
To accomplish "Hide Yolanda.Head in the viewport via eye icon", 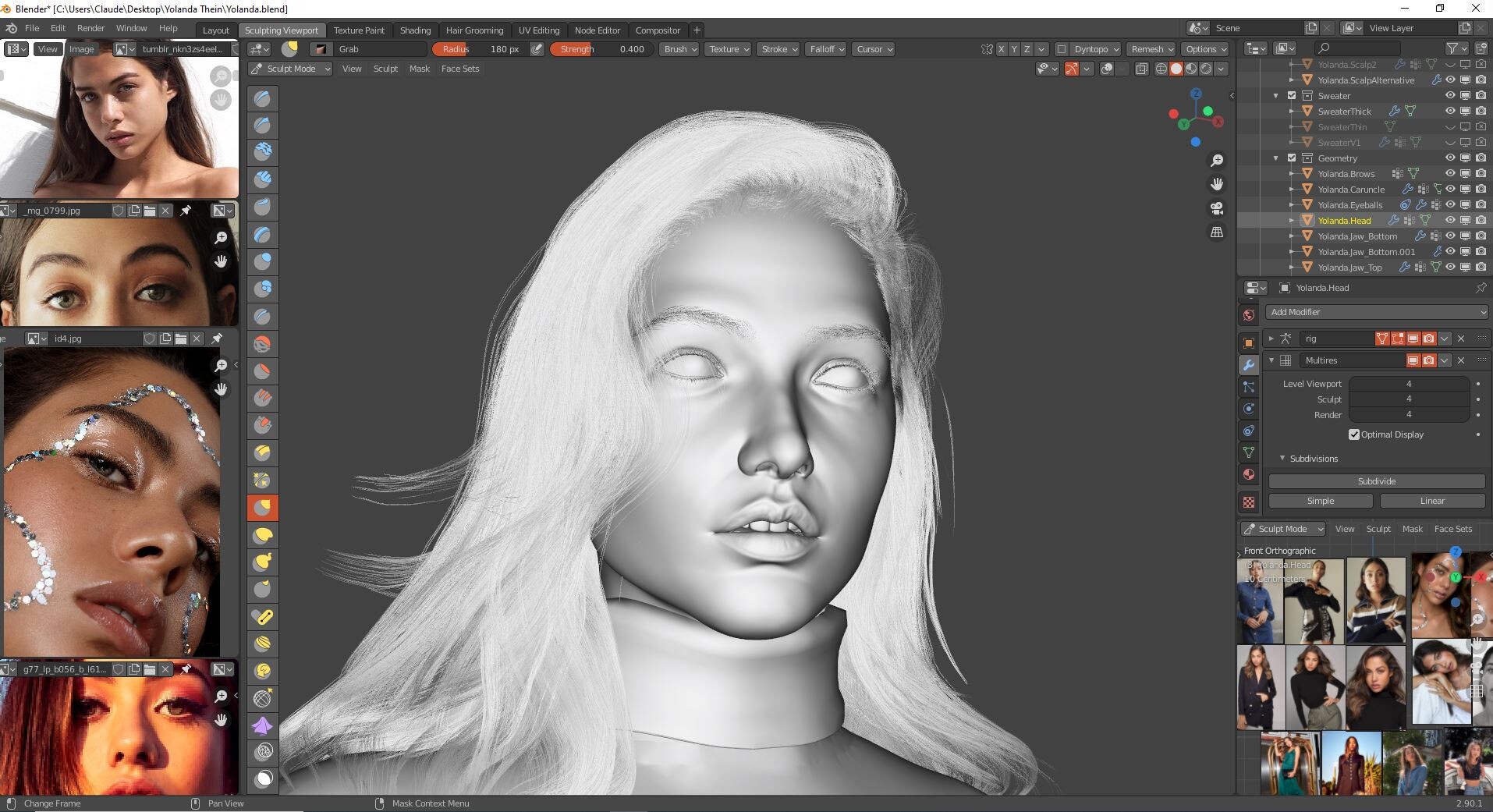I will coord(1450,221).
